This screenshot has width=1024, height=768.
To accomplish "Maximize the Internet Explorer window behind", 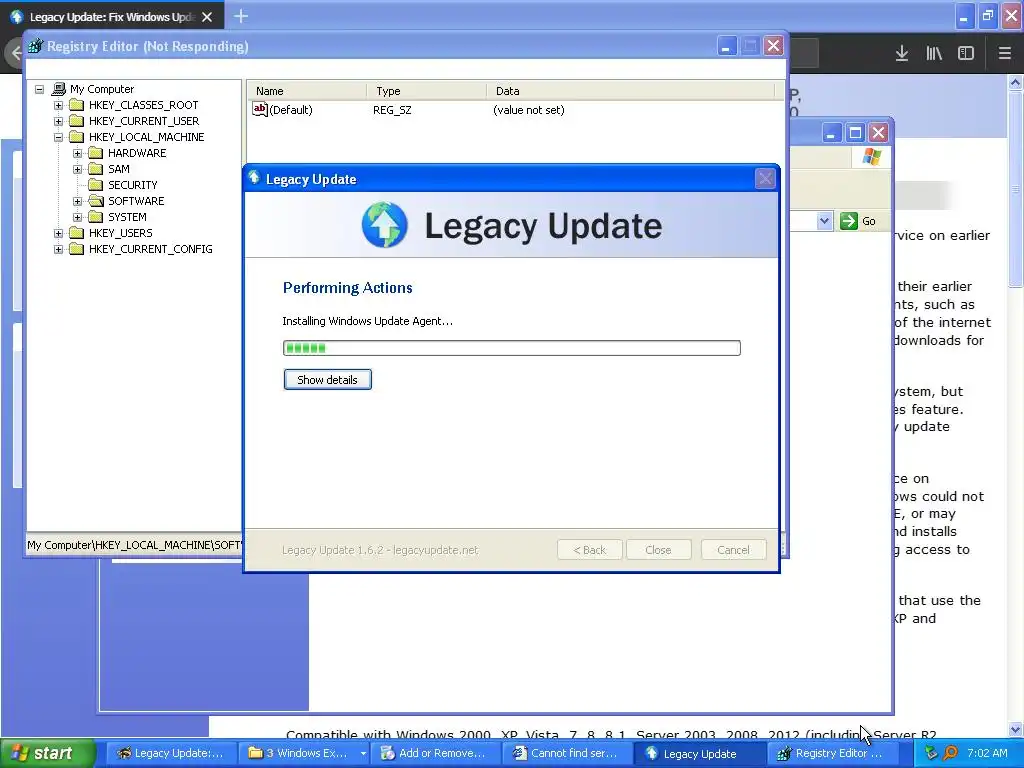I will tap(855, 133).
